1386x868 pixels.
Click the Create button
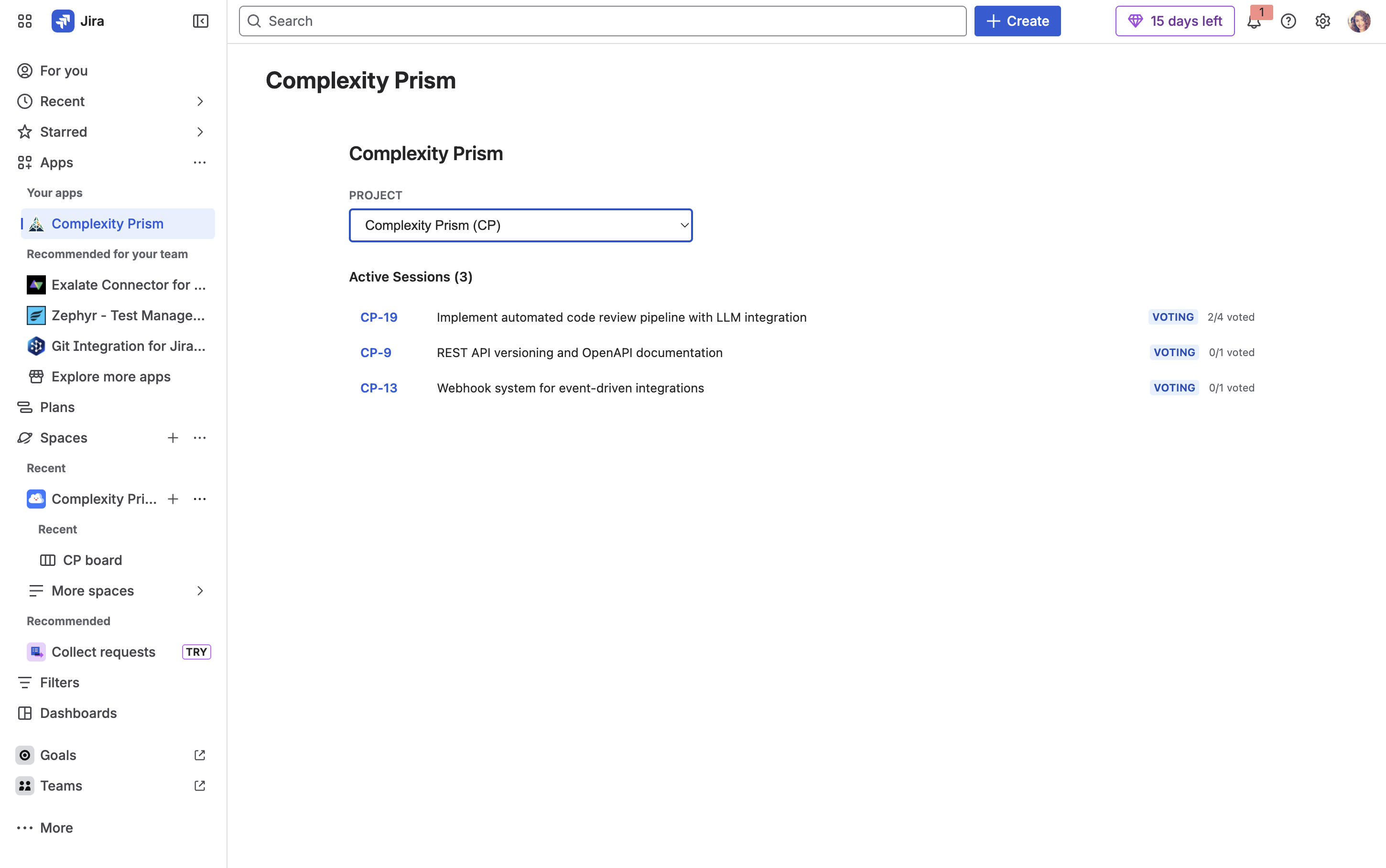[x=1017, y=21]
